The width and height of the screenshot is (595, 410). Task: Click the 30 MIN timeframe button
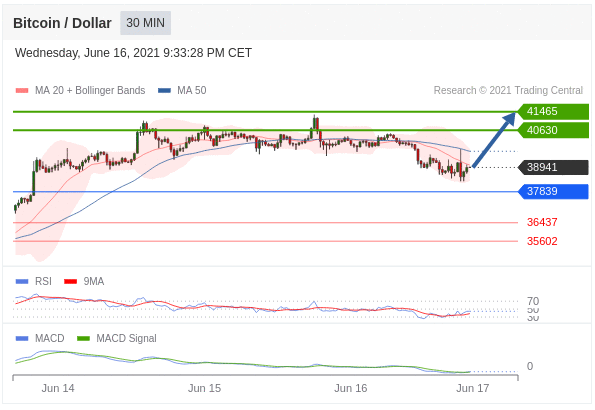(145, 23)
